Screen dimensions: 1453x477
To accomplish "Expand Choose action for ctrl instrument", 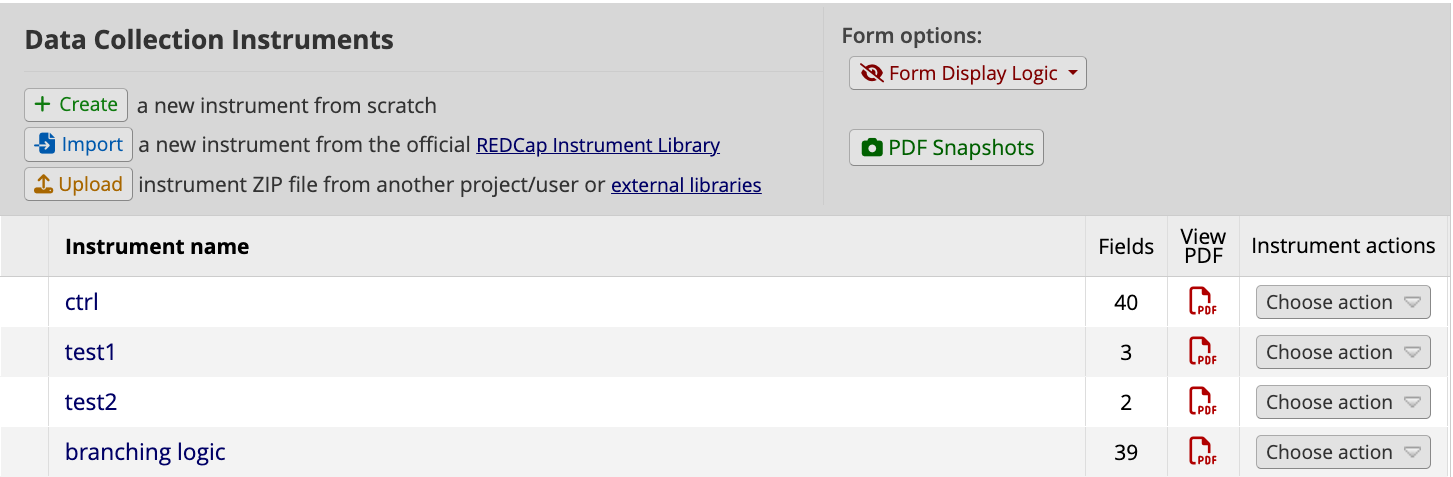I will click(1342, 302).
